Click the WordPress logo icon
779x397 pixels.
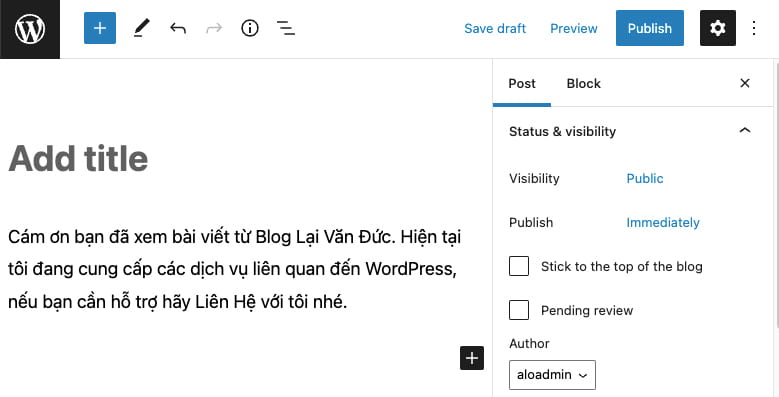pyautogui.click(x=30, y=29)
